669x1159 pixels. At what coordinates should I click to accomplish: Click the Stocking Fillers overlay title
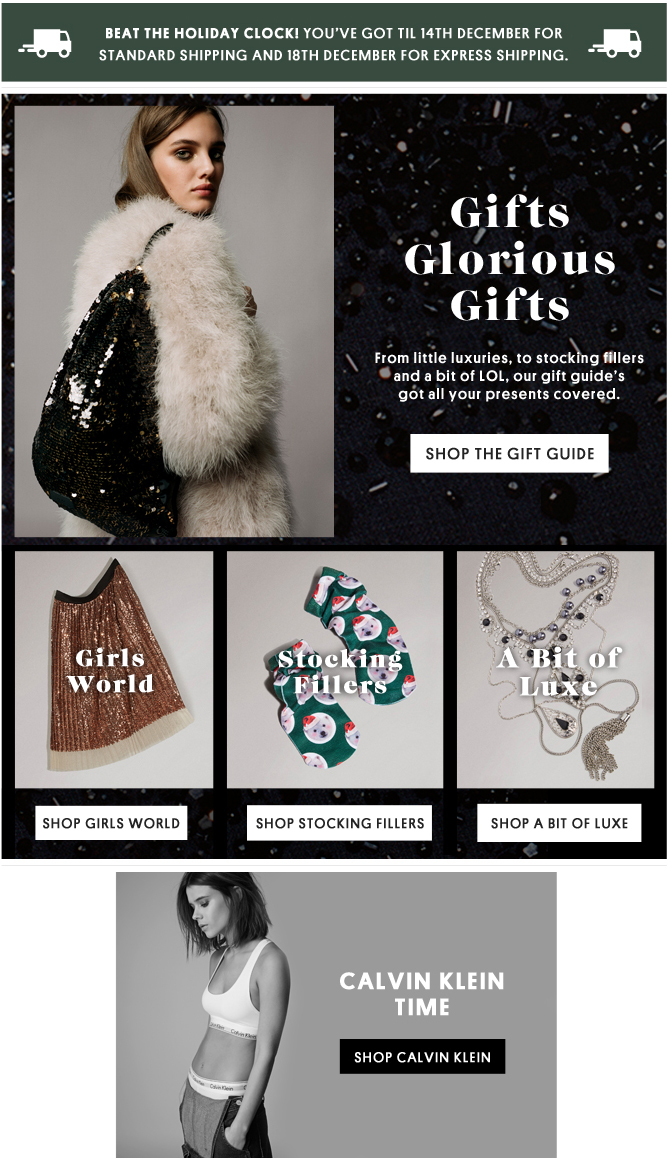(339, 671)
